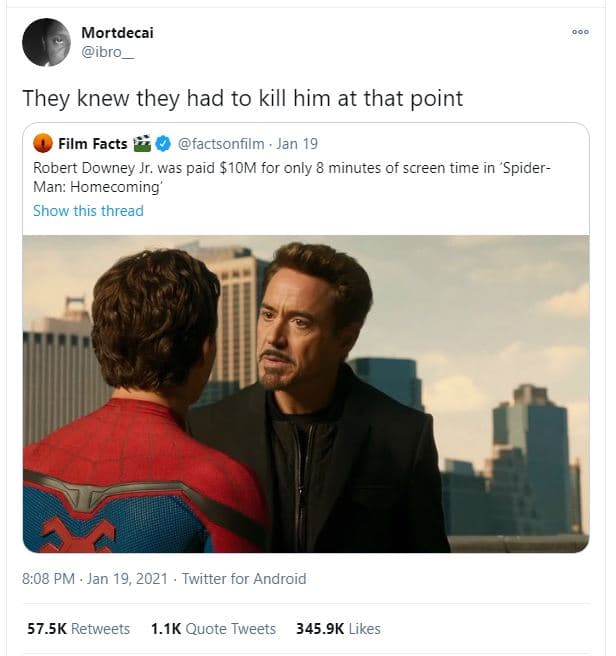This screenshot has height=656, width=616.
Task: Click the tweet text "They knew they had to kill him"
Action: 243,98
